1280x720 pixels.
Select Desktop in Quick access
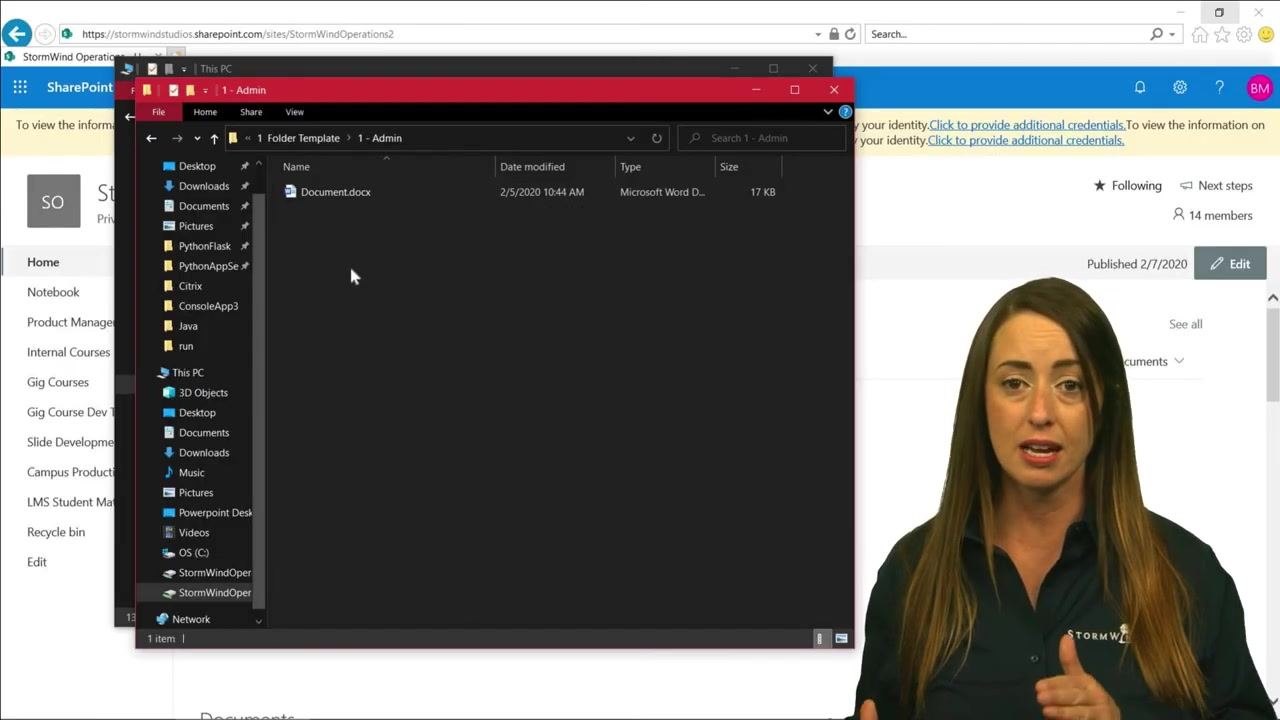197,166
